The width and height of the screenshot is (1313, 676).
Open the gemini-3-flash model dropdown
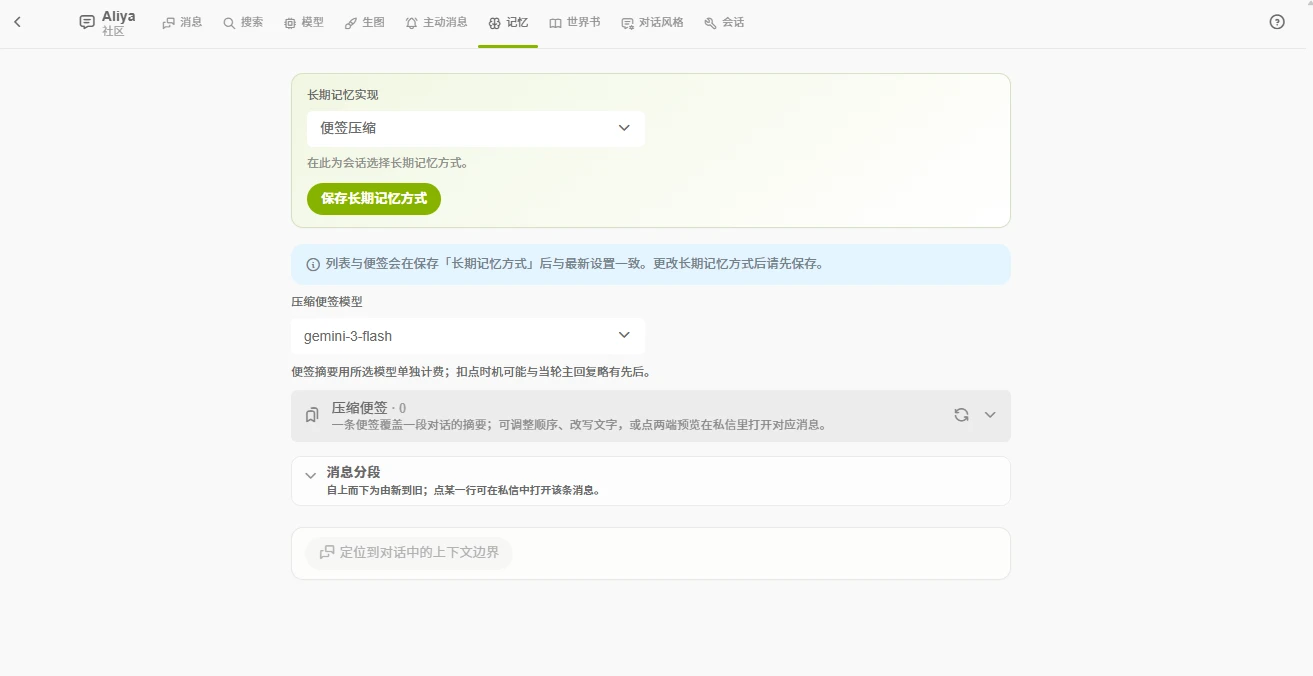[468, 336]
